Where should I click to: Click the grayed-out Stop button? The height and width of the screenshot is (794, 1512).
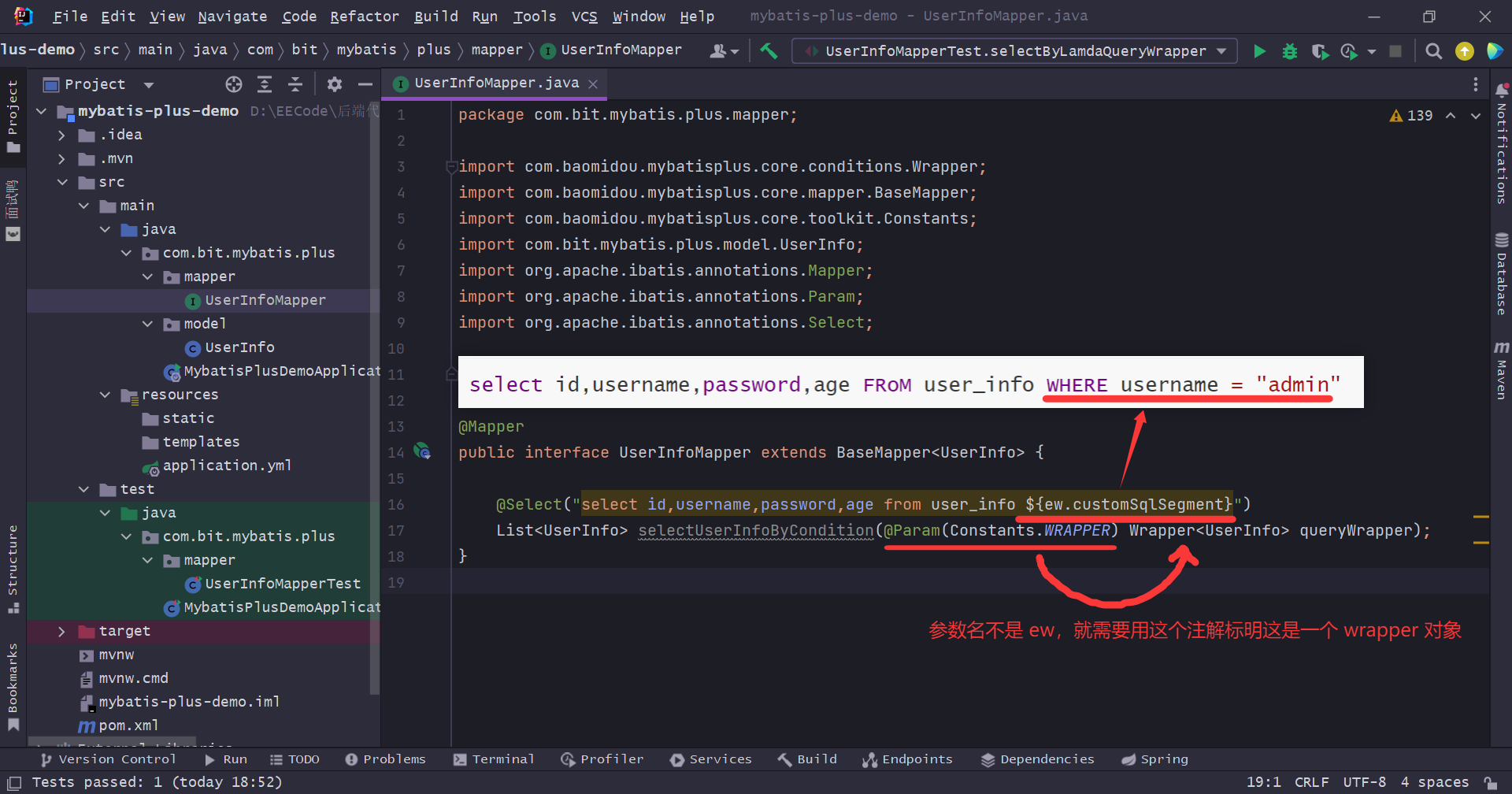(x=1395, y=51)
